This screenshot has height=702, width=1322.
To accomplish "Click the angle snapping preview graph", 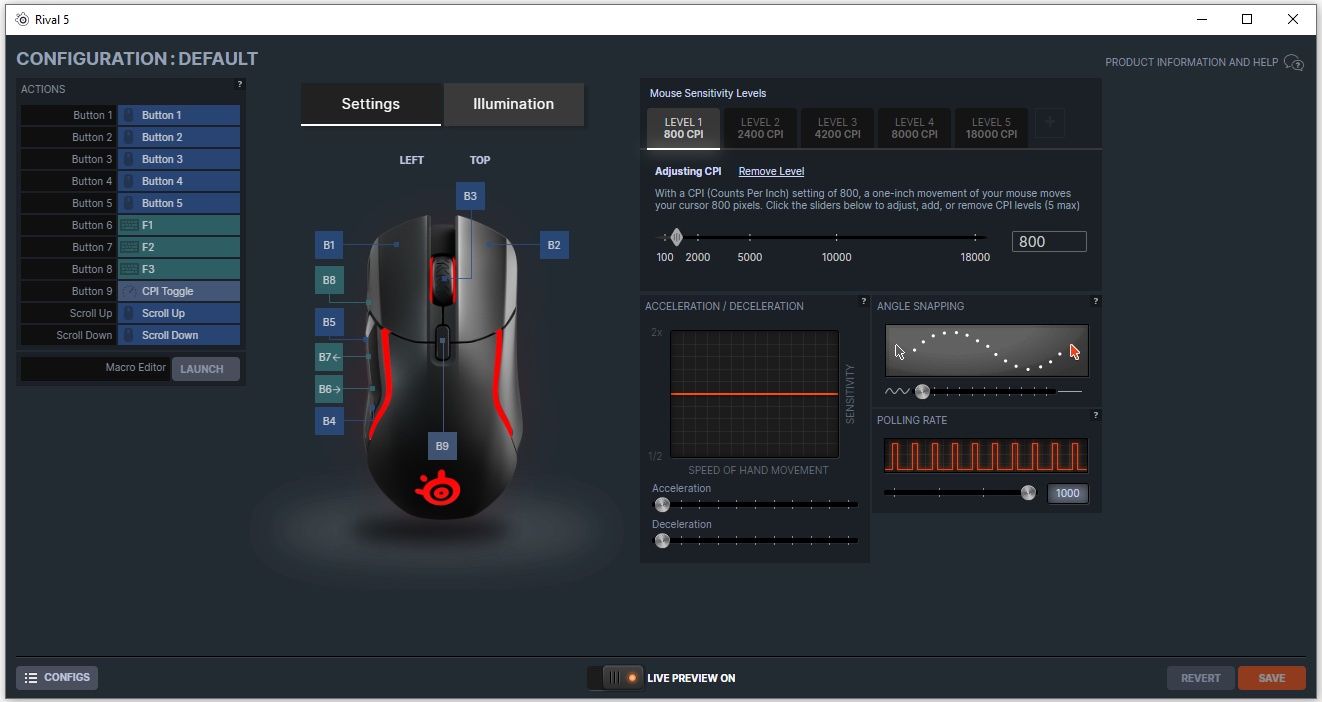I will tap(987, 350).
